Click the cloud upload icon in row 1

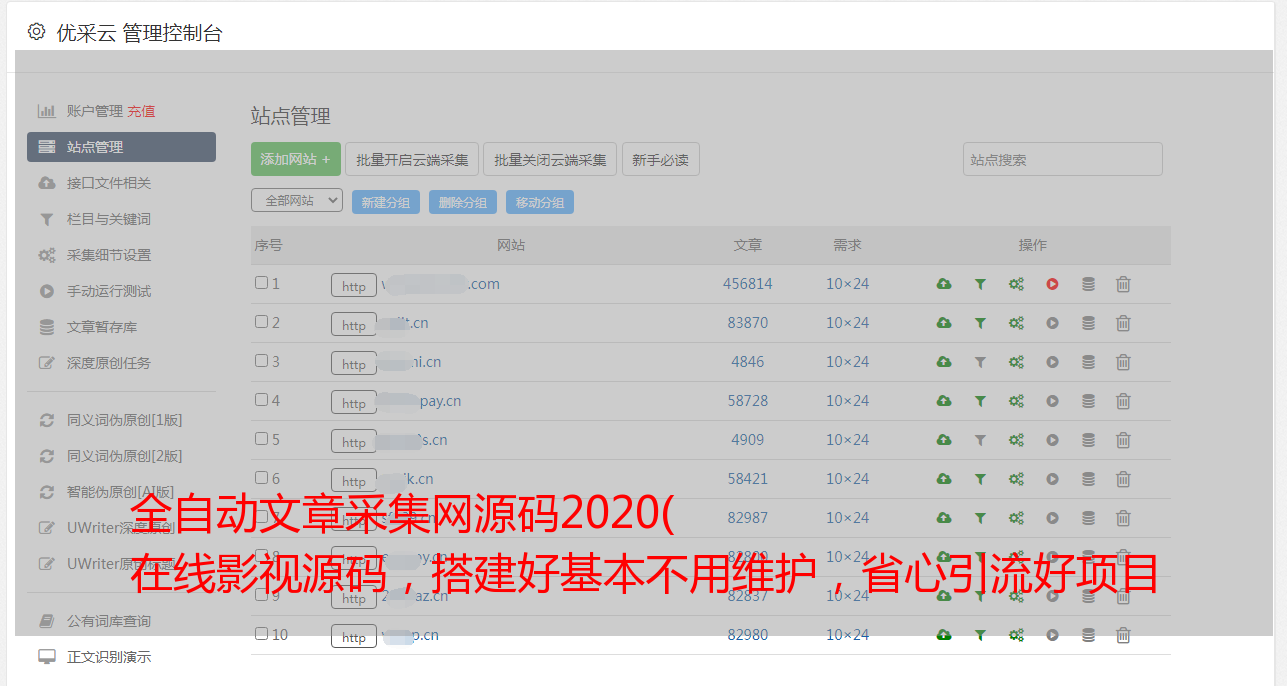point(943,284)
